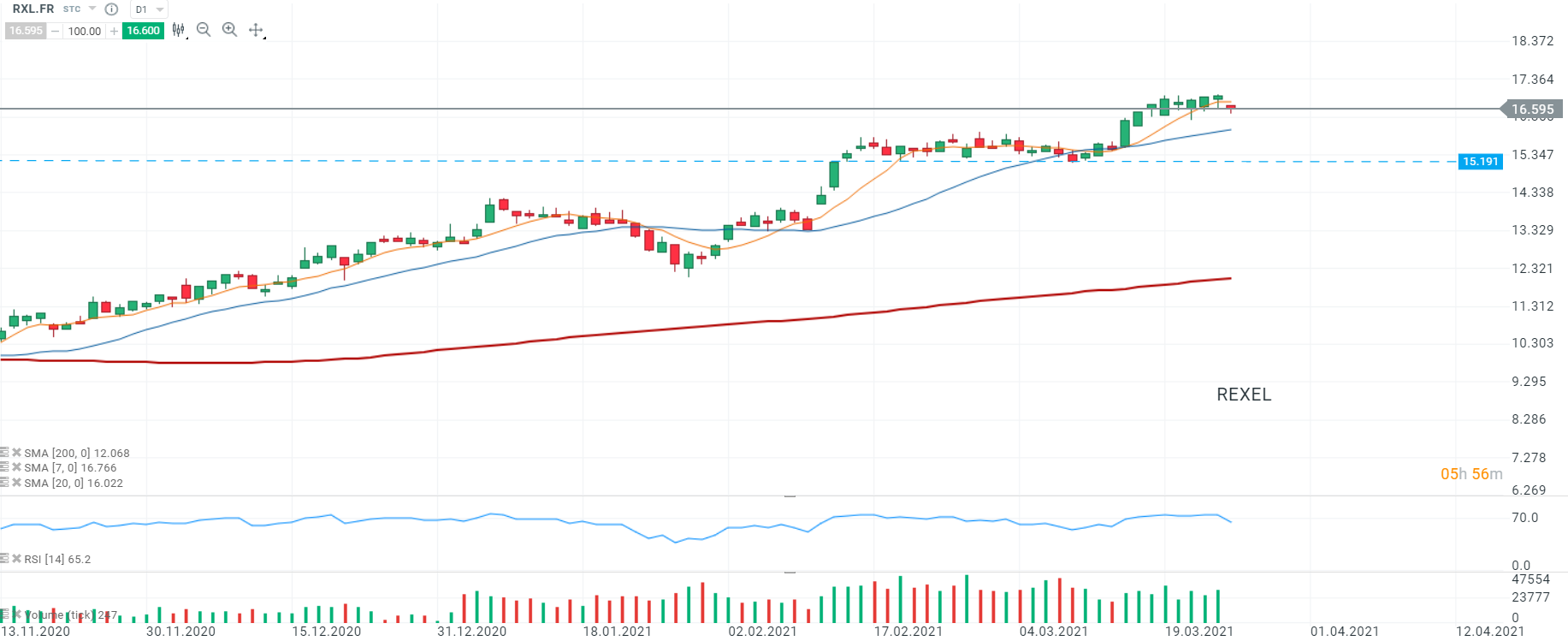
Task: Open the candlestick chart type selector
Action: coord(178,30)
